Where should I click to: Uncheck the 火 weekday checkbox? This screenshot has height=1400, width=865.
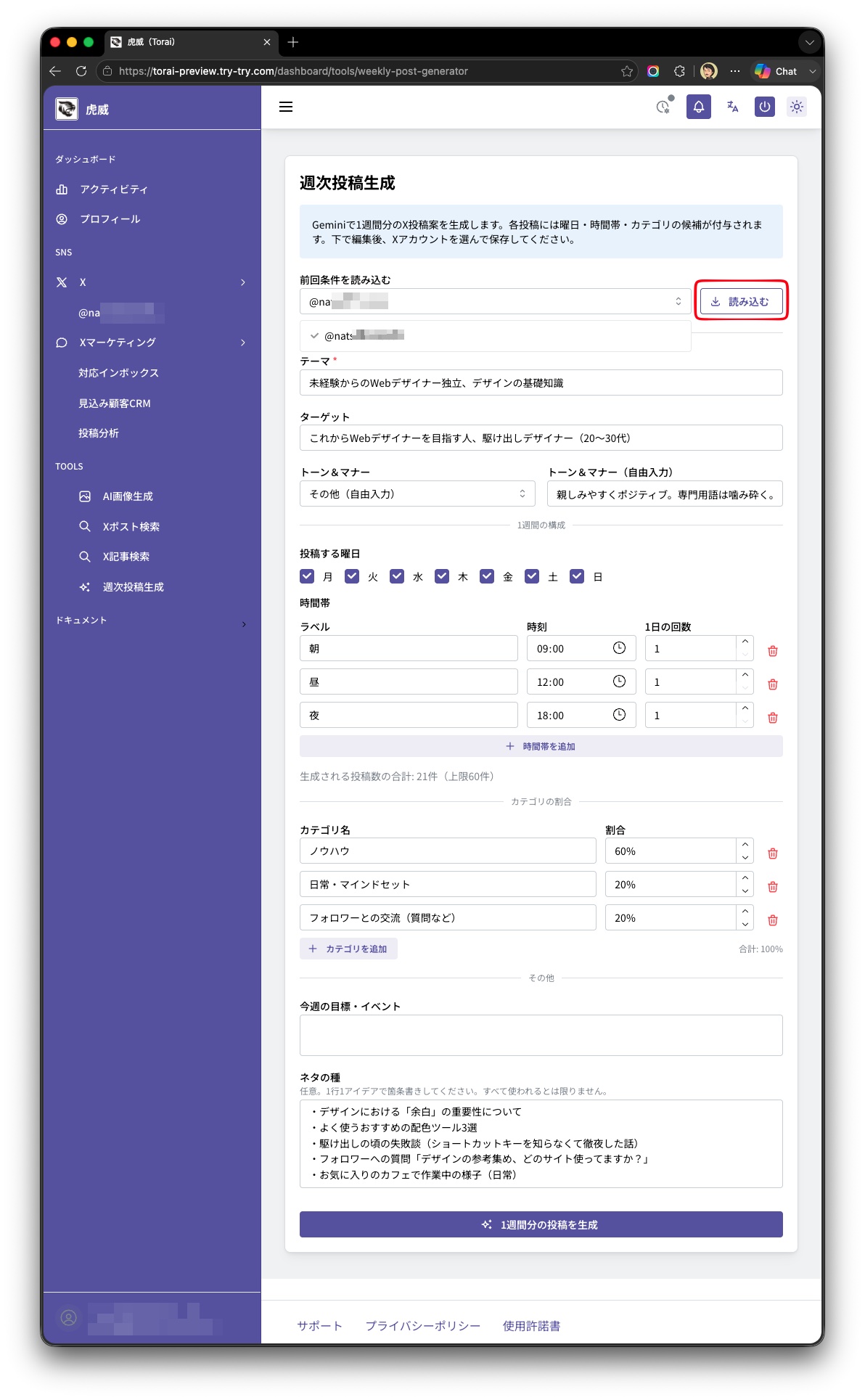click(x=352, y=576)
